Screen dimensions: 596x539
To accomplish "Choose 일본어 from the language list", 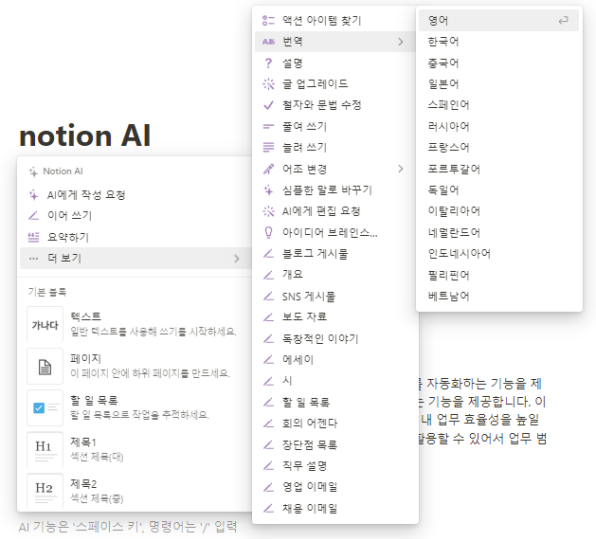I will coord(499,84).
